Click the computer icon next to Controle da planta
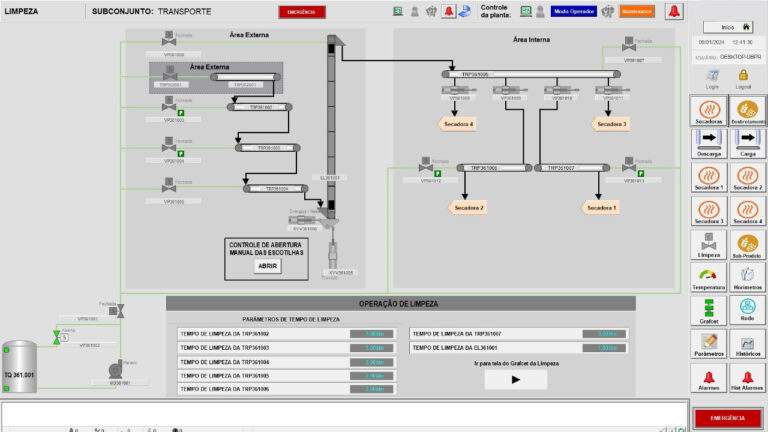 pos(526,11)
